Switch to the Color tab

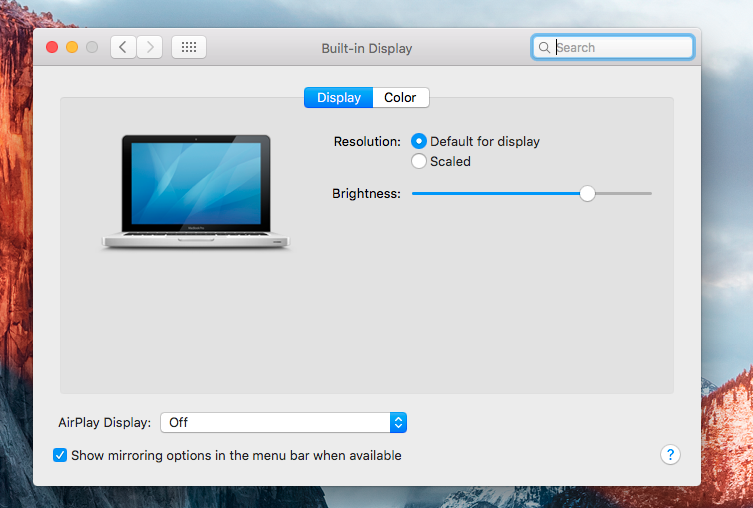(400, 97)
